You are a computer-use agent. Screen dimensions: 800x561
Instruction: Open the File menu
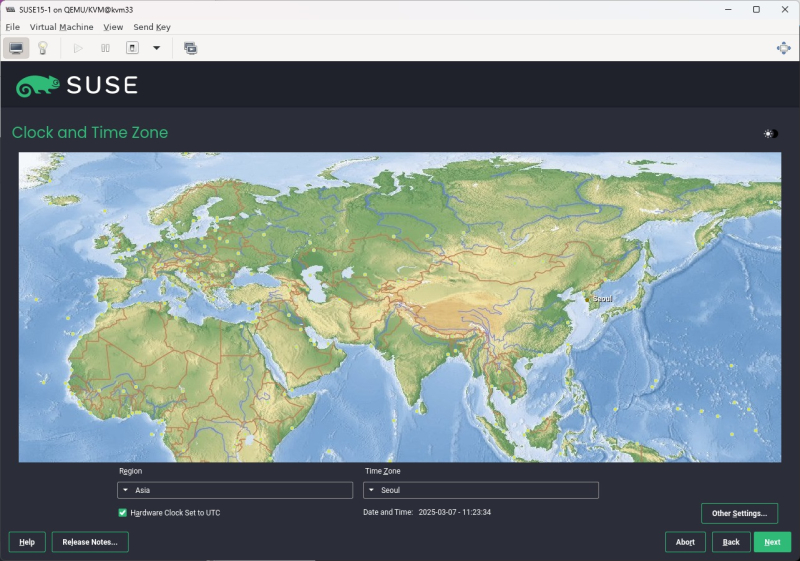pyautogui.click(x=13, y=27)
